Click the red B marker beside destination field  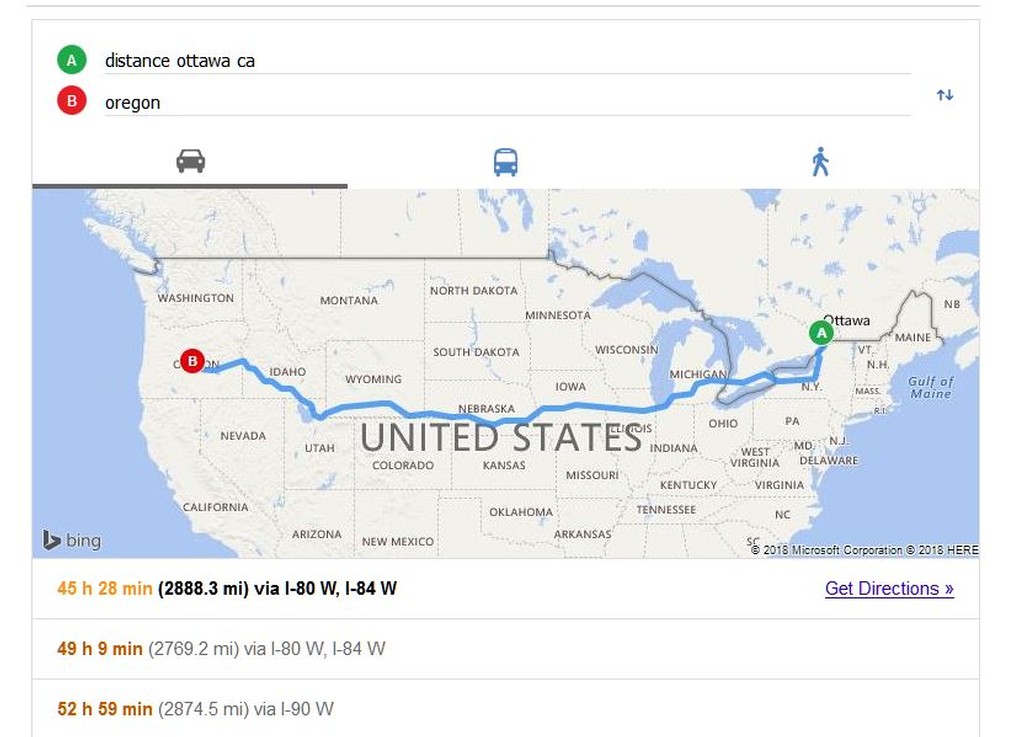(72, 102)
